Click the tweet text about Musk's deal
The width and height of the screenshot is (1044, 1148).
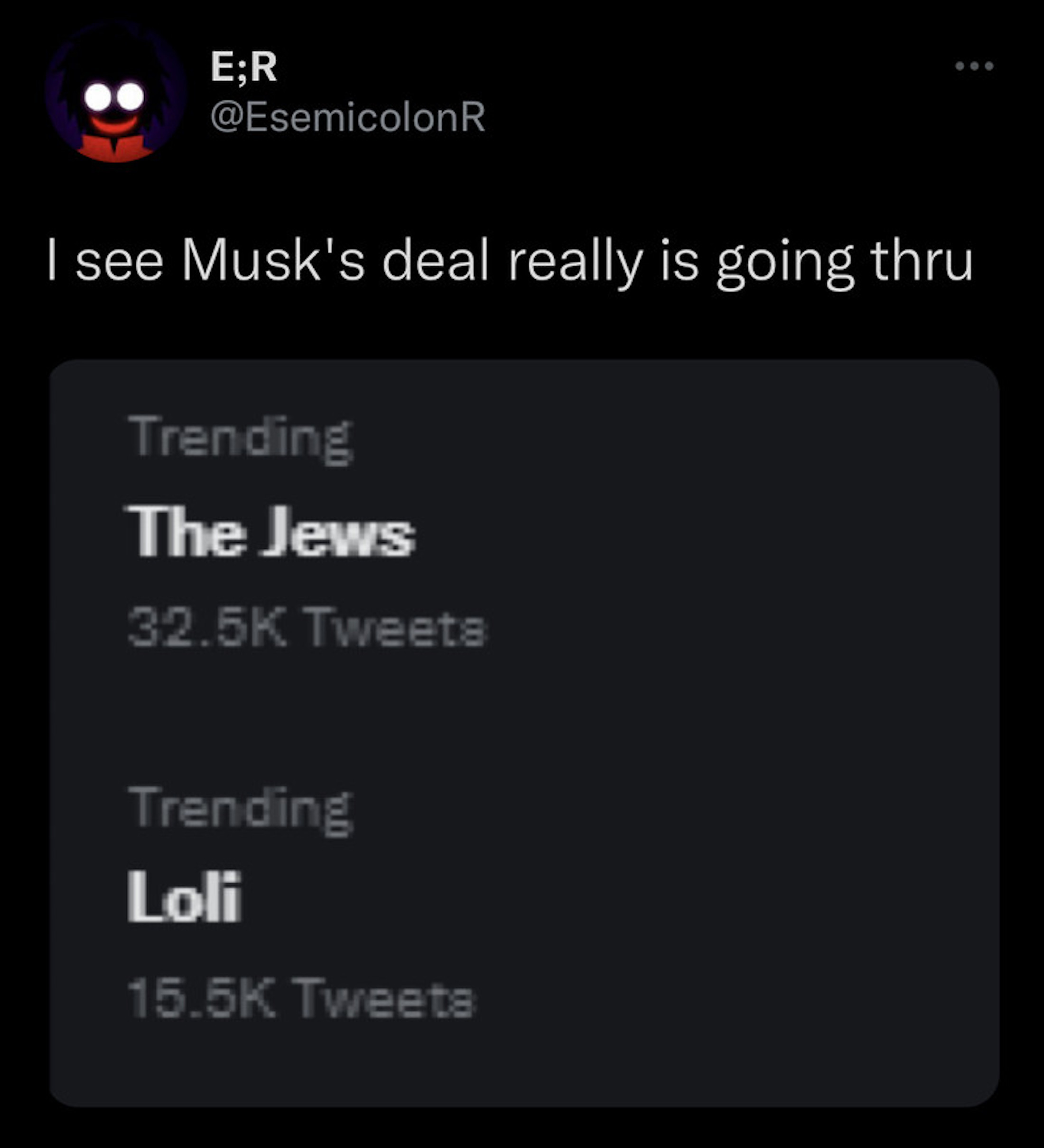510,262
